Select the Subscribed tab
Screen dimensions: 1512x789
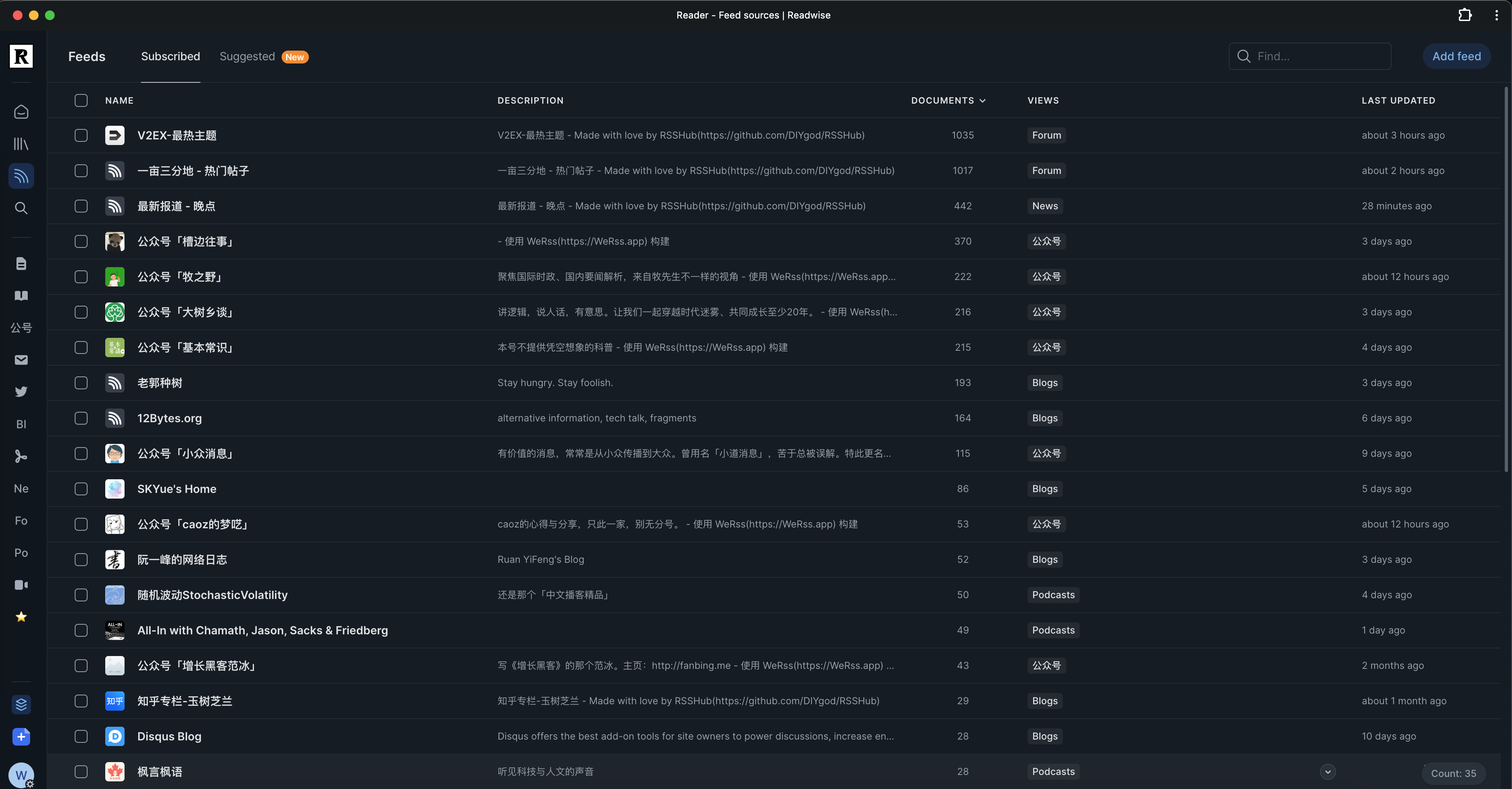click(x=170, y=56)
